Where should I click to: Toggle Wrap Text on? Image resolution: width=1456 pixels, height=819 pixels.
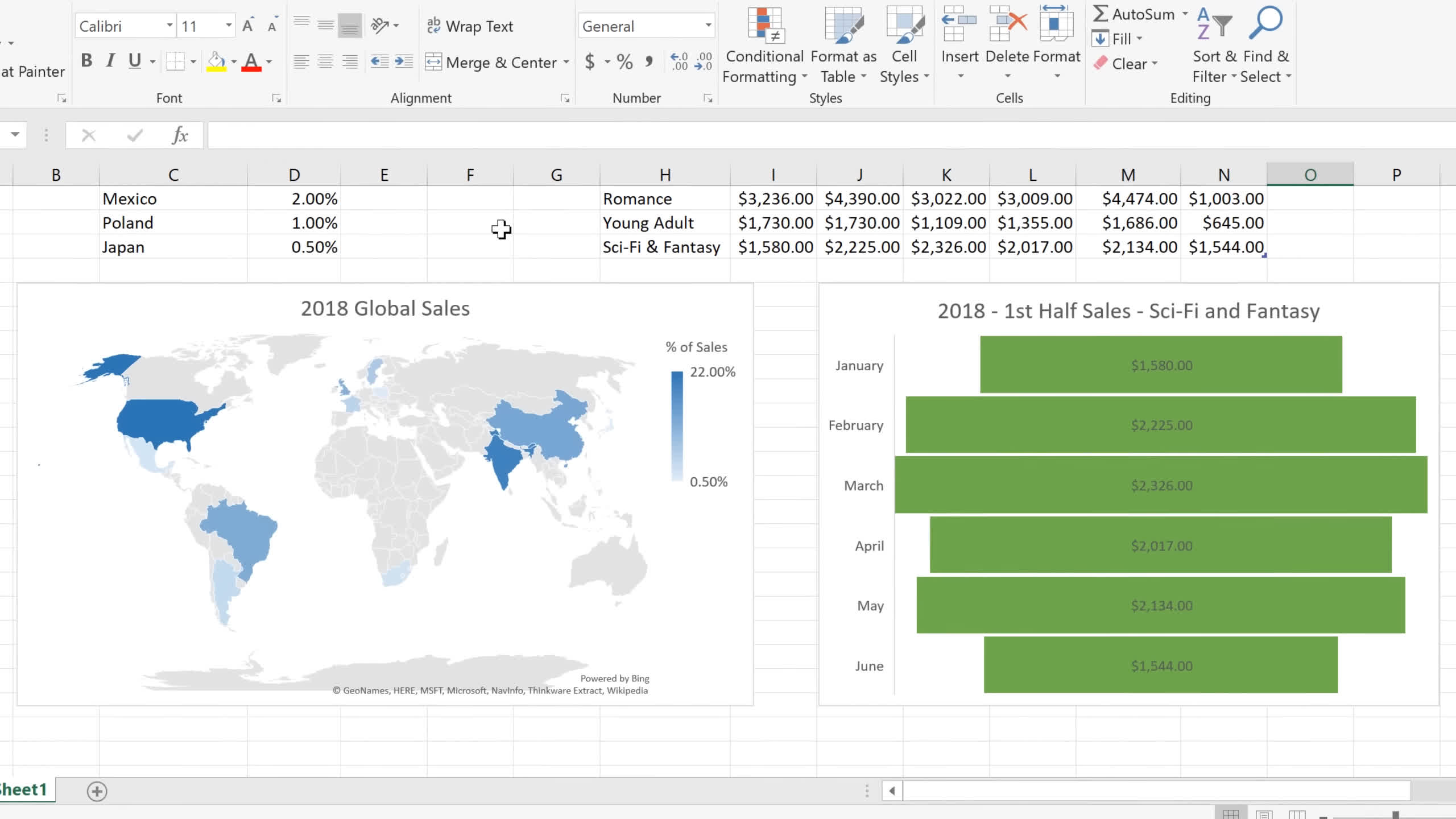point(470,26)
